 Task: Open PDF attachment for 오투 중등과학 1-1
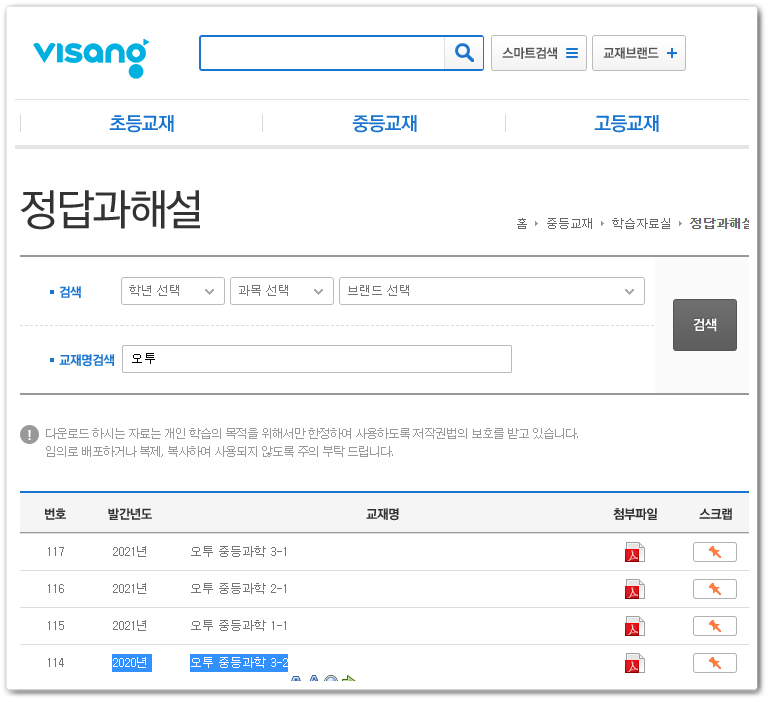pyautogui.click(x=634, y=626)
